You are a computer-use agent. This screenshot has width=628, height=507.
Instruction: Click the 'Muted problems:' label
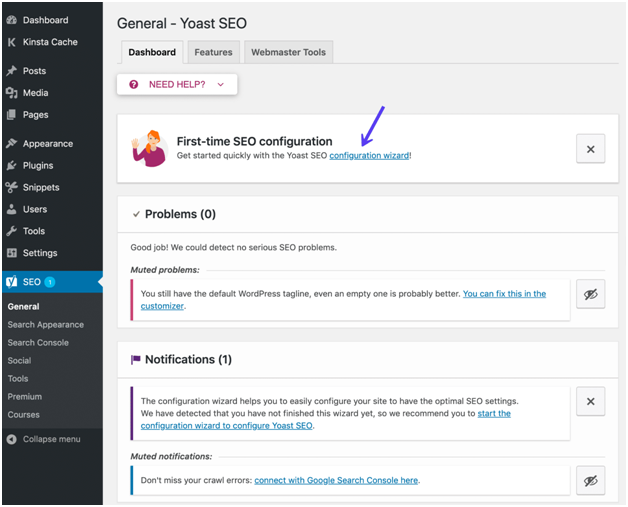[x=165, y=270]
